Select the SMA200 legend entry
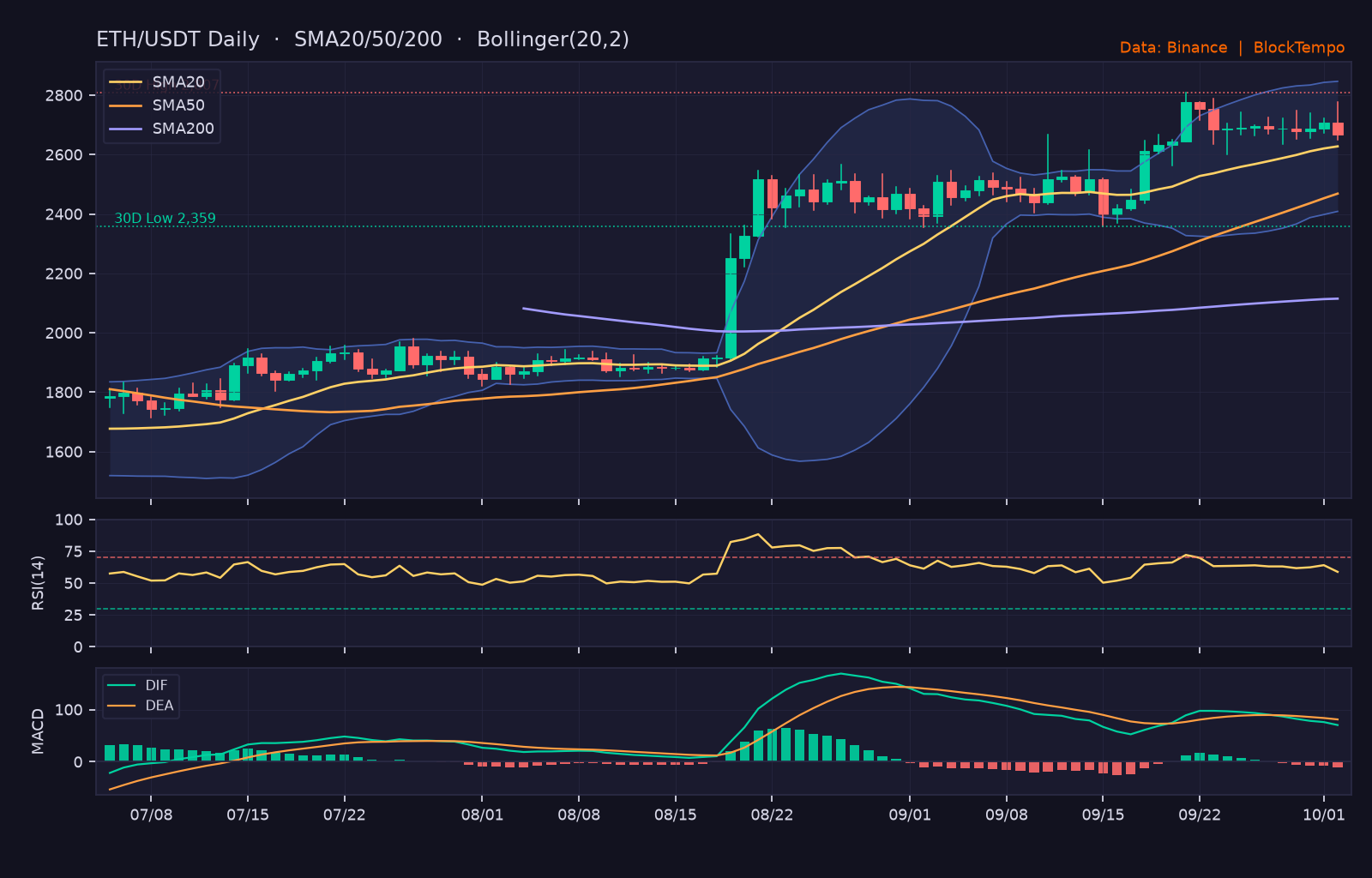 (x=161, y=129)
